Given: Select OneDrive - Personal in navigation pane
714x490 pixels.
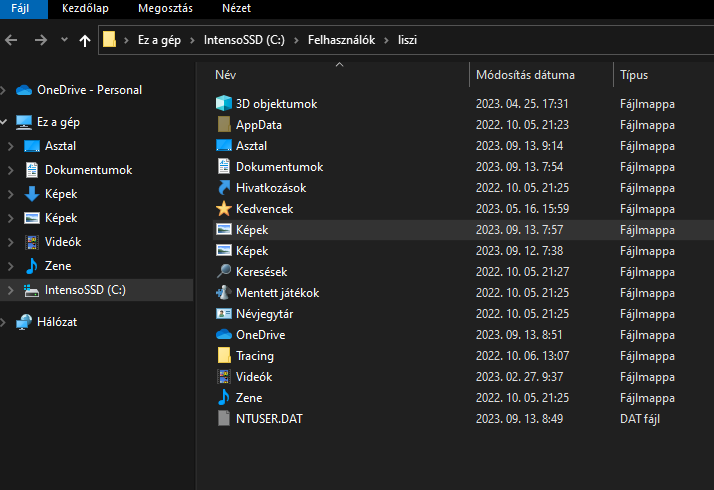Looking at the screenshot, I should [89, 90].
